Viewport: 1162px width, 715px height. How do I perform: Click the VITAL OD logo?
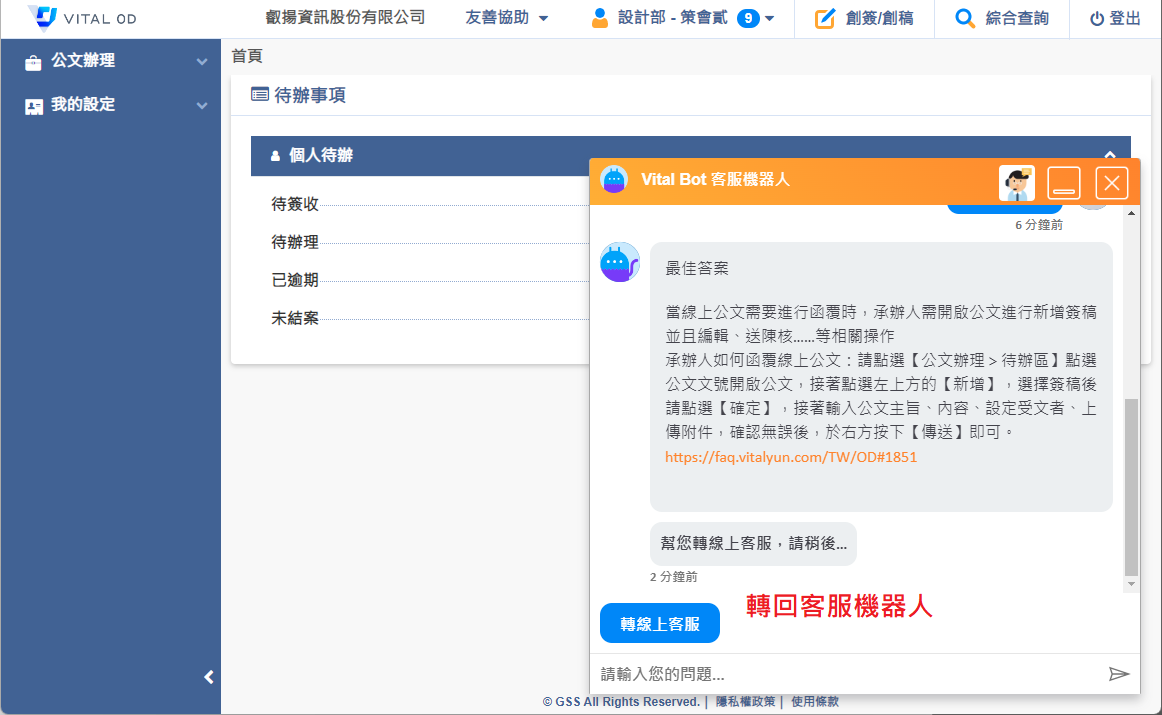coord(82,18)
